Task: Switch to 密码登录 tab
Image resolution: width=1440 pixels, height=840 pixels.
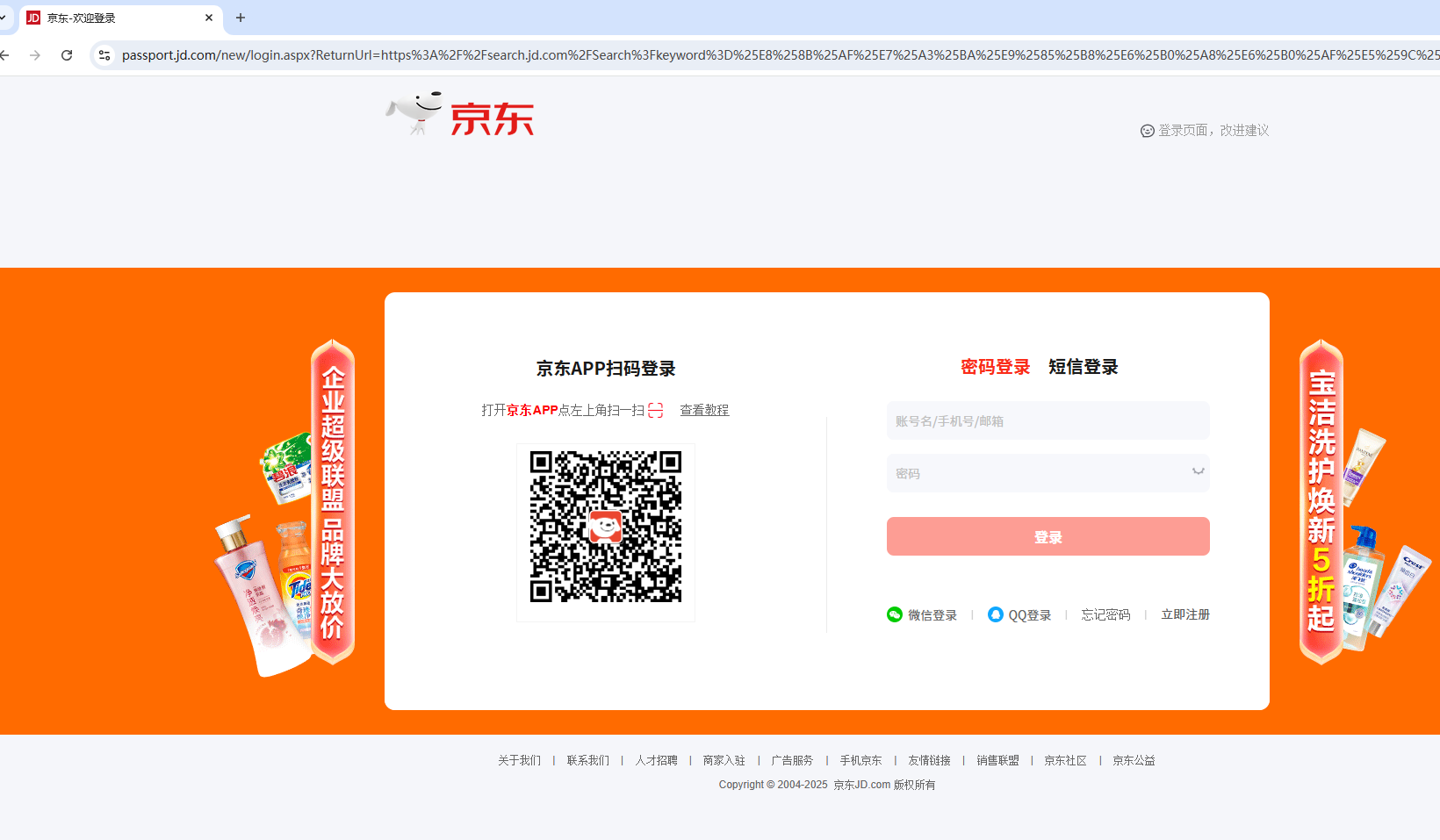Action: tap(995, 367)
